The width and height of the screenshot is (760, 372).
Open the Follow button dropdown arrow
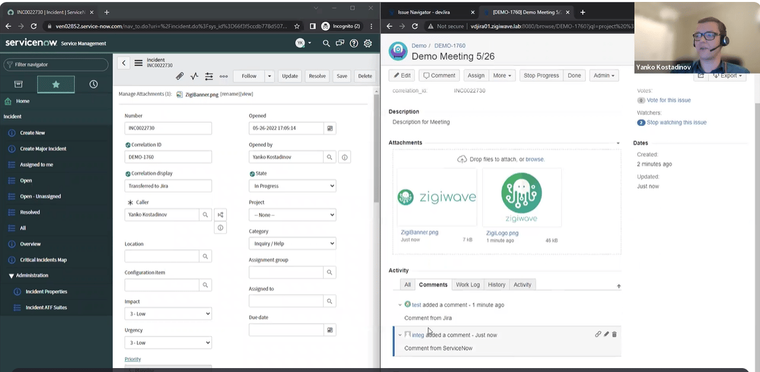270,76
